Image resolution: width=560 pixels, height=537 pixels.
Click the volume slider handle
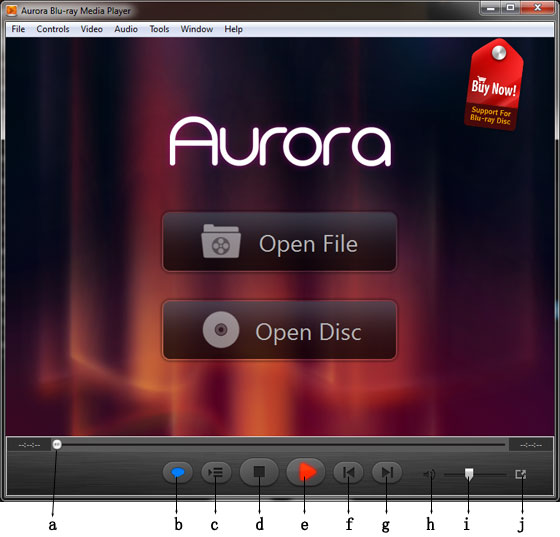[469, 474]
